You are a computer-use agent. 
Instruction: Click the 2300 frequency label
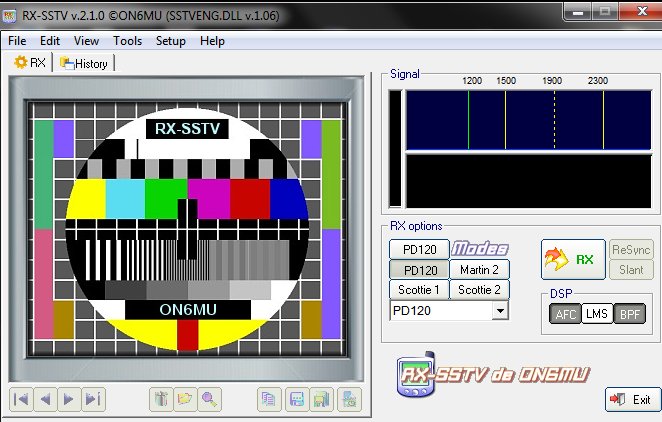pos(598,81)
